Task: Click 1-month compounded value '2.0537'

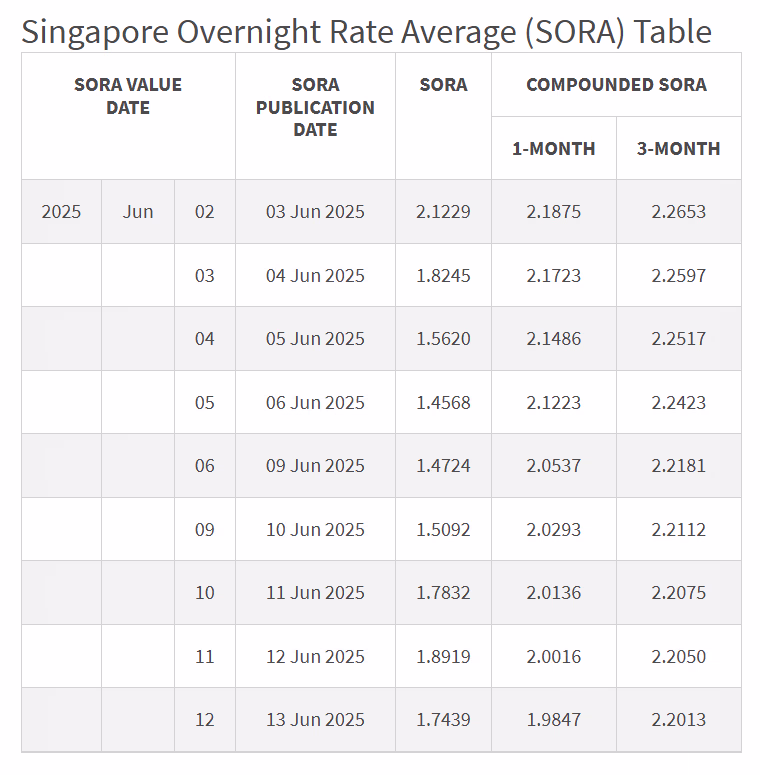Action: (553, 466)
